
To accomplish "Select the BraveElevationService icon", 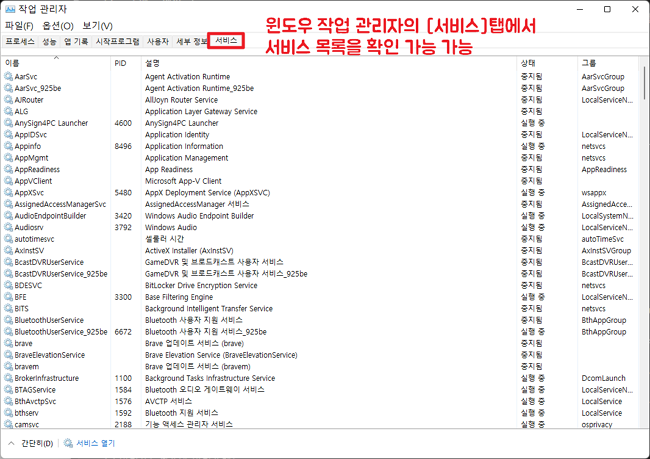I will (x=8, y=355).
